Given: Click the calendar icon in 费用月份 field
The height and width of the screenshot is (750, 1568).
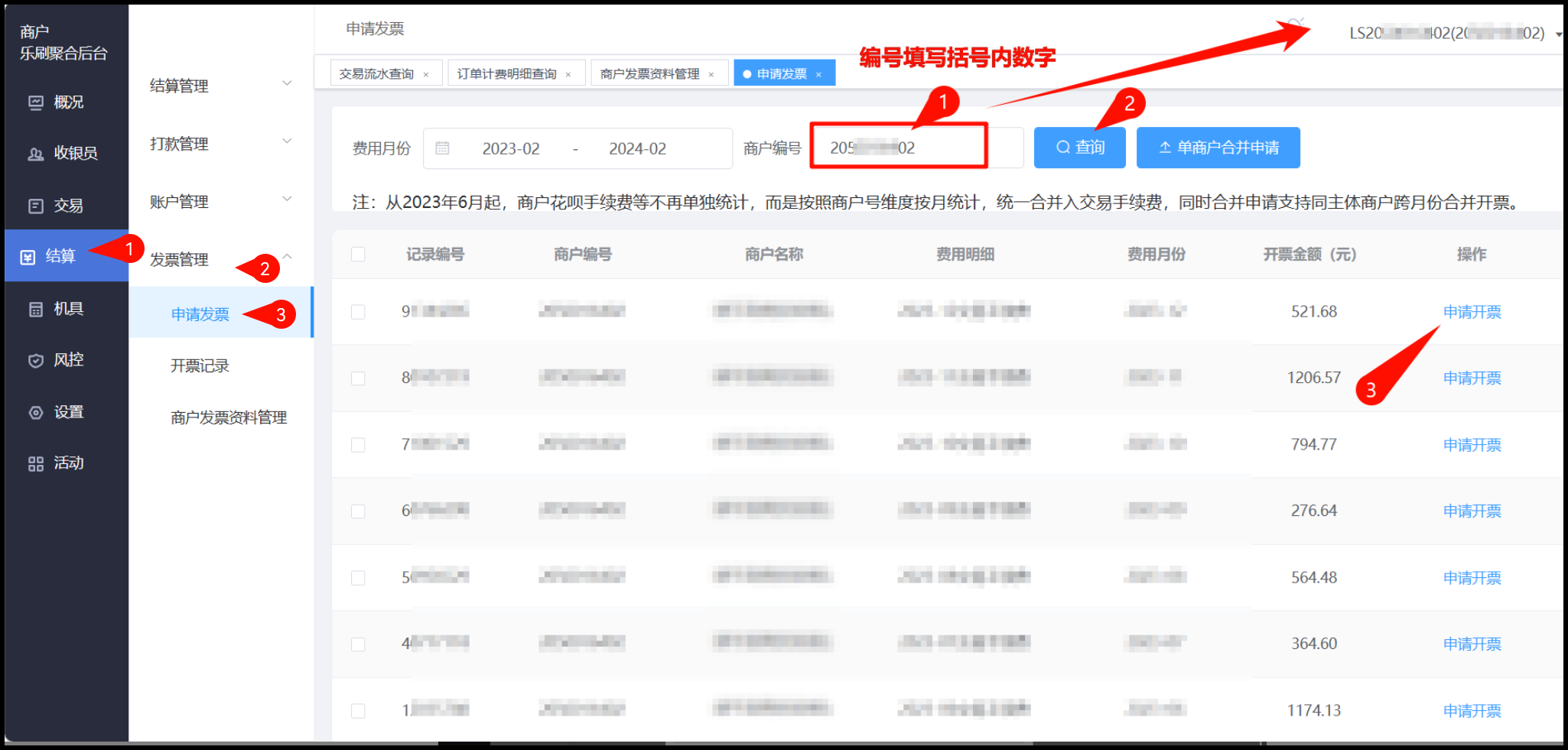Looking at the screenshot, I should [x=442, y=148].
